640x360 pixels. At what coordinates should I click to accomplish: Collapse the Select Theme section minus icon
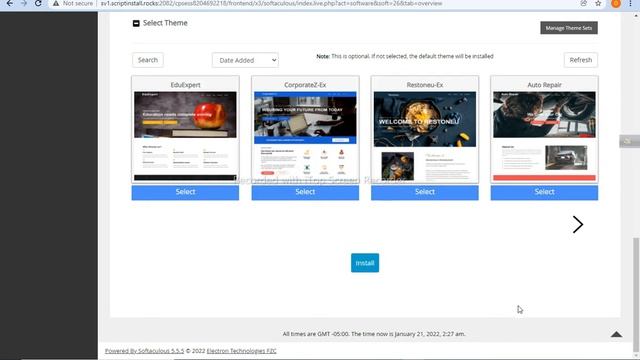tap(136, 23)
